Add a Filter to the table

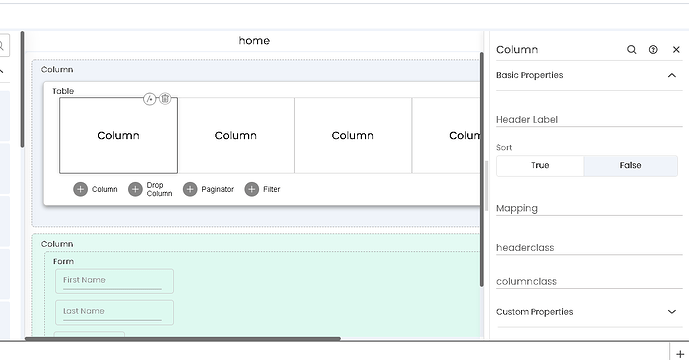251,189
